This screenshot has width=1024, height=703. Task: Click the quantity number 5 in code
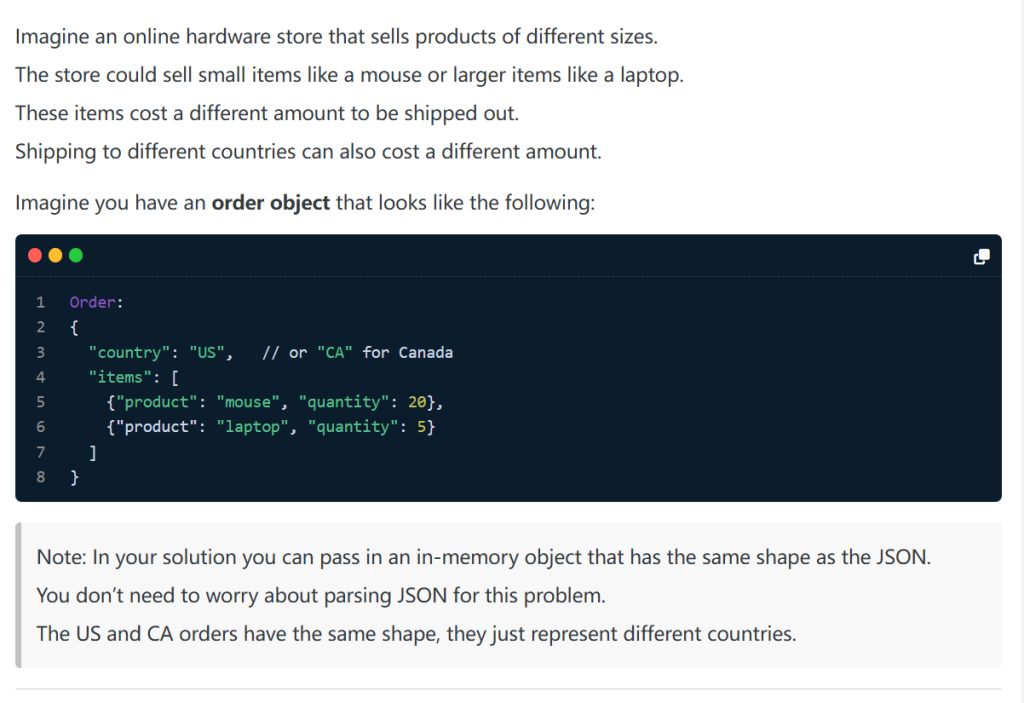pos(422,427)
